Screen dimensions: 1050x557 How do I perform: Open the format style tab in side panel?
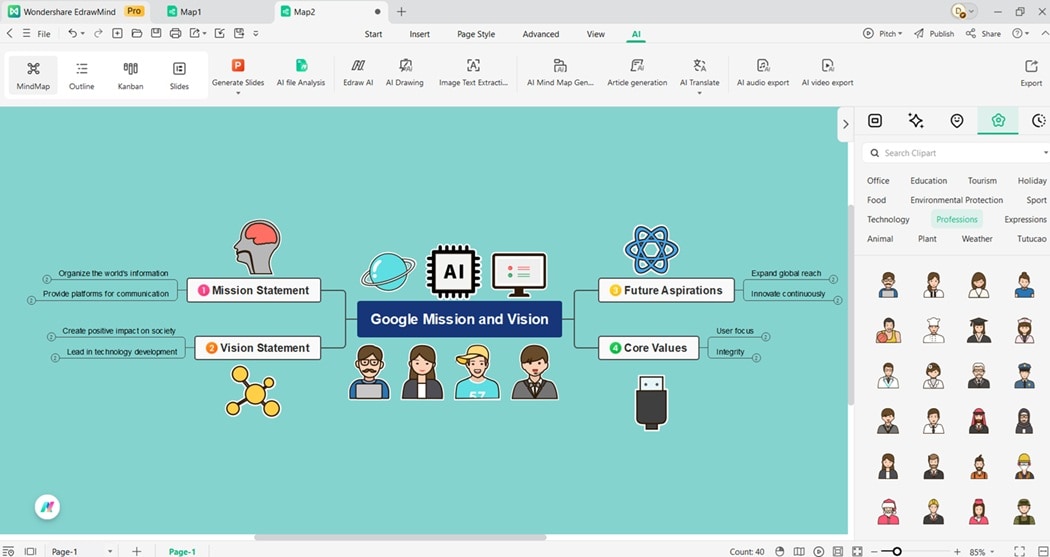(x=875, y=121)
